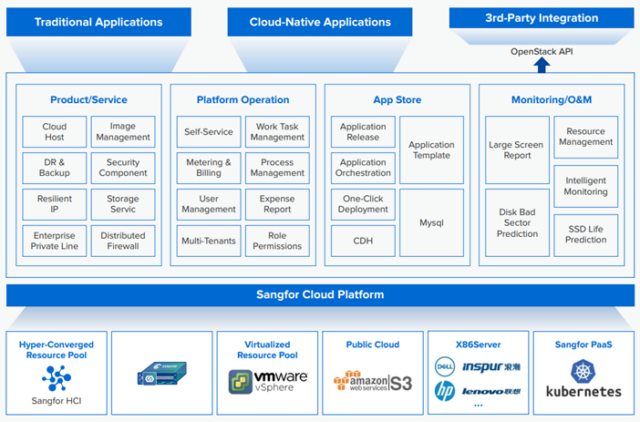Click the Cloud Host box
640x422 pixels.
(54, 132)
